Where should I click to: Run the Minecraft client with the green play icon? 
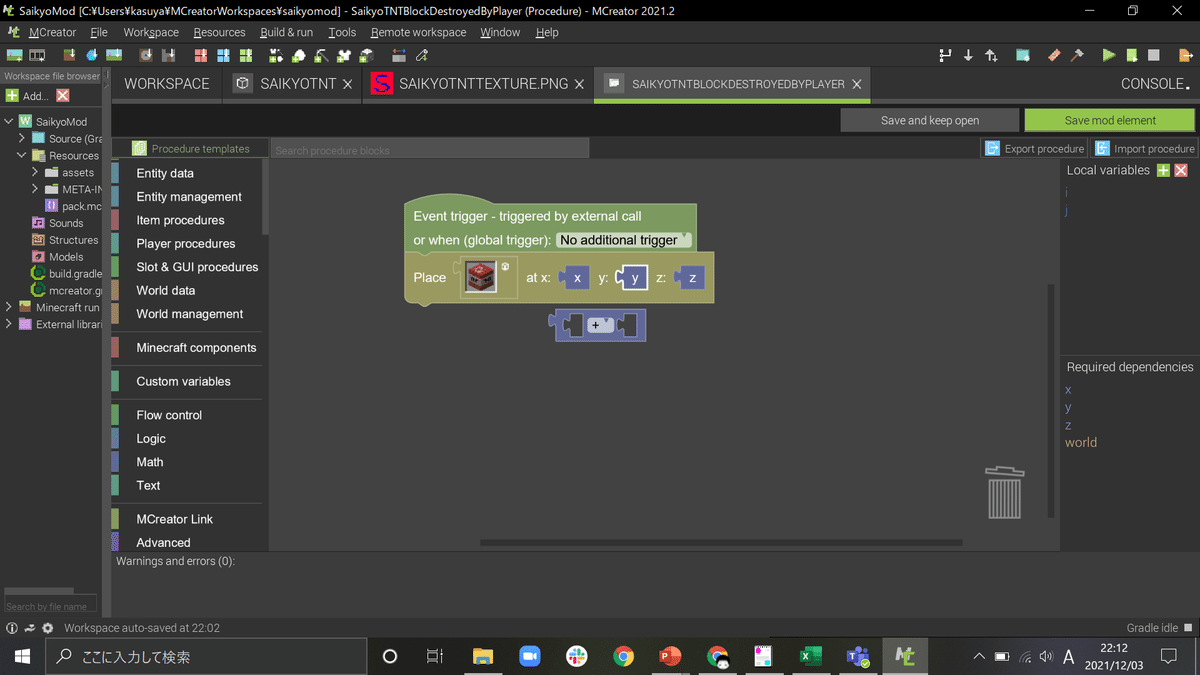pos(1108,55)
